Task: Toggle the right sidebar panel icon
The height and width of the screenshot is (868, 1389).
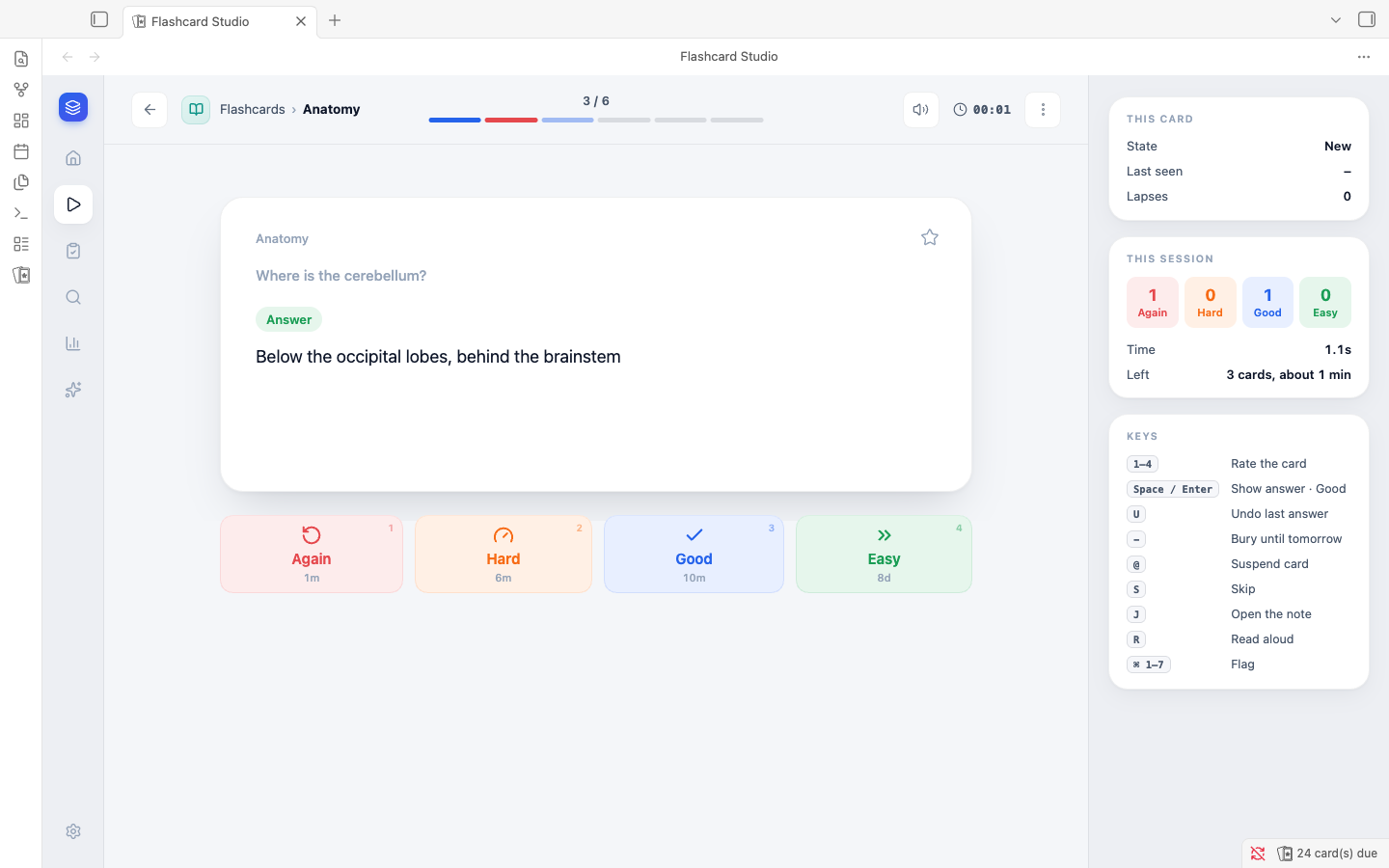Action: click(x=1367, y=19)
